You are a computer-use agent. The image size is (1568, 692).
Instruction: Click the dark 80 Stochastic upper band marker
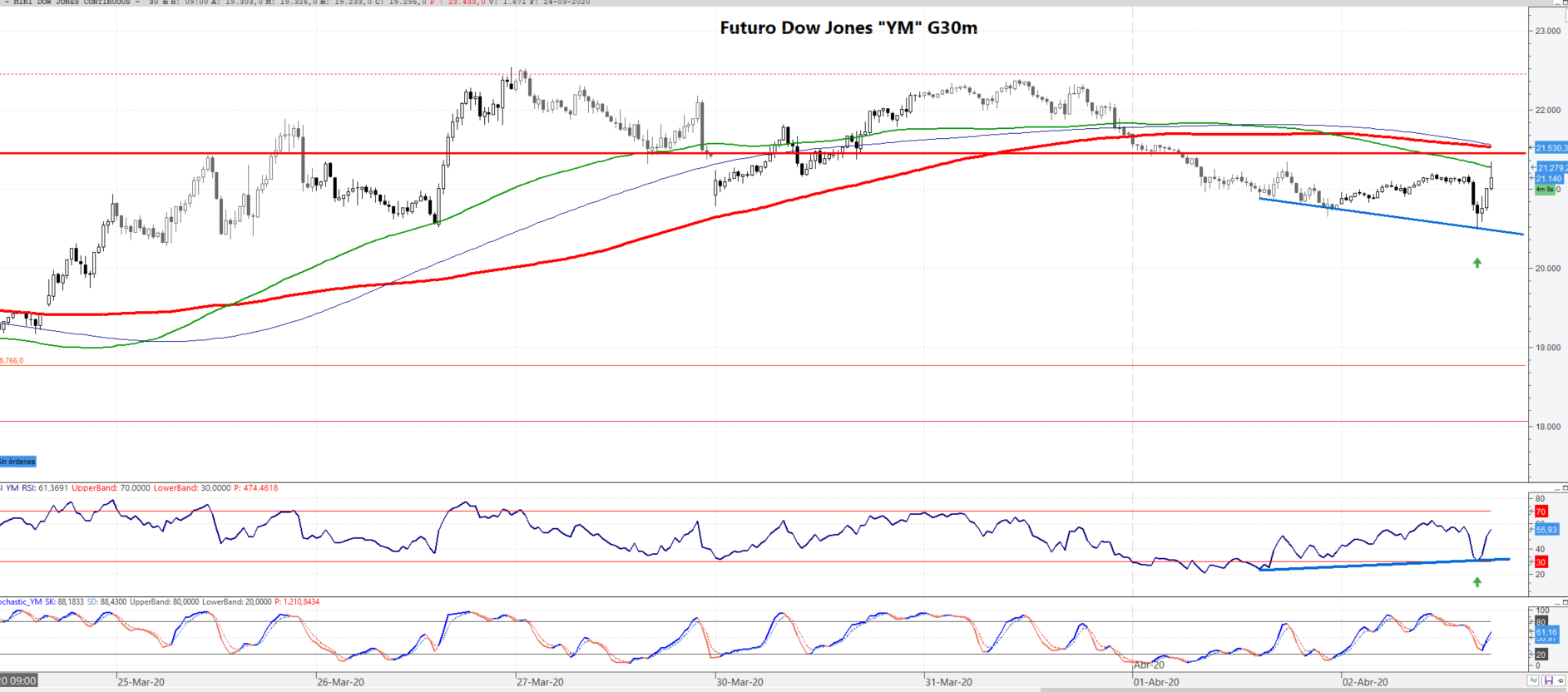tap(1541, 622)
